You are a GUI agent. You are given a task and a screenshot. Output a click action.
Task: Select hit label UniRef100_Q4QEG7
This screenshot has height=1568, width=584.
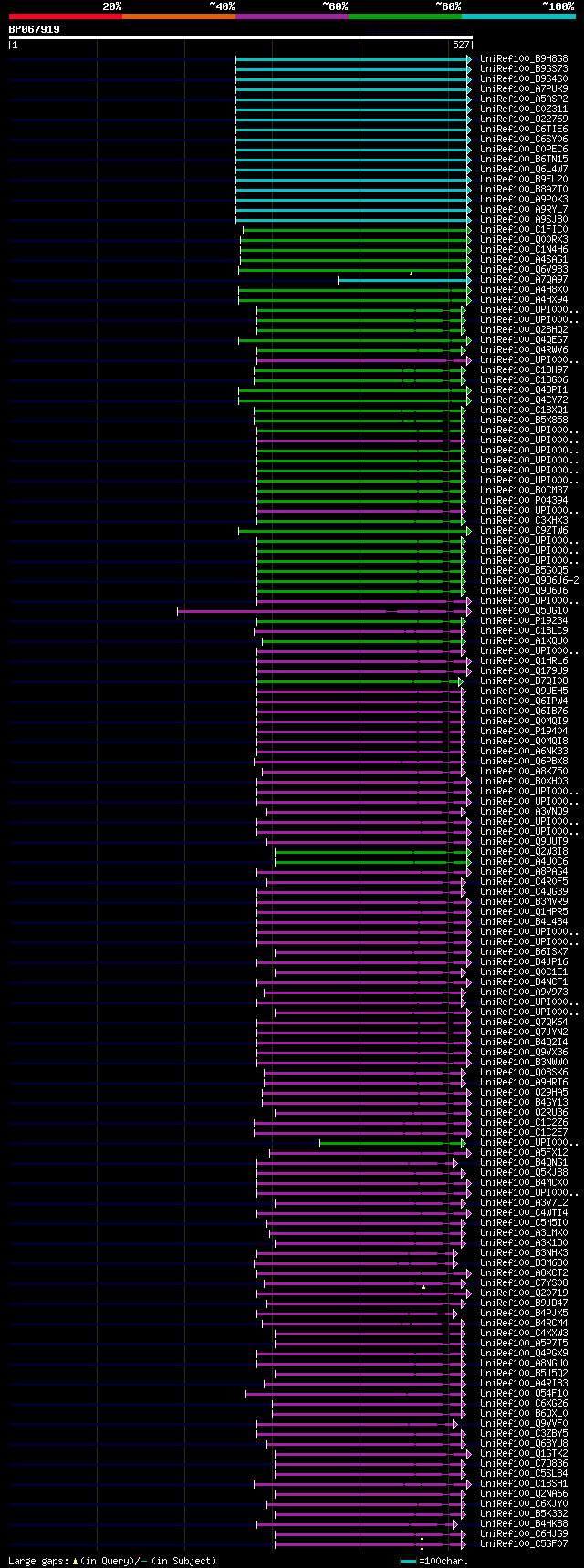coord(524,339)
